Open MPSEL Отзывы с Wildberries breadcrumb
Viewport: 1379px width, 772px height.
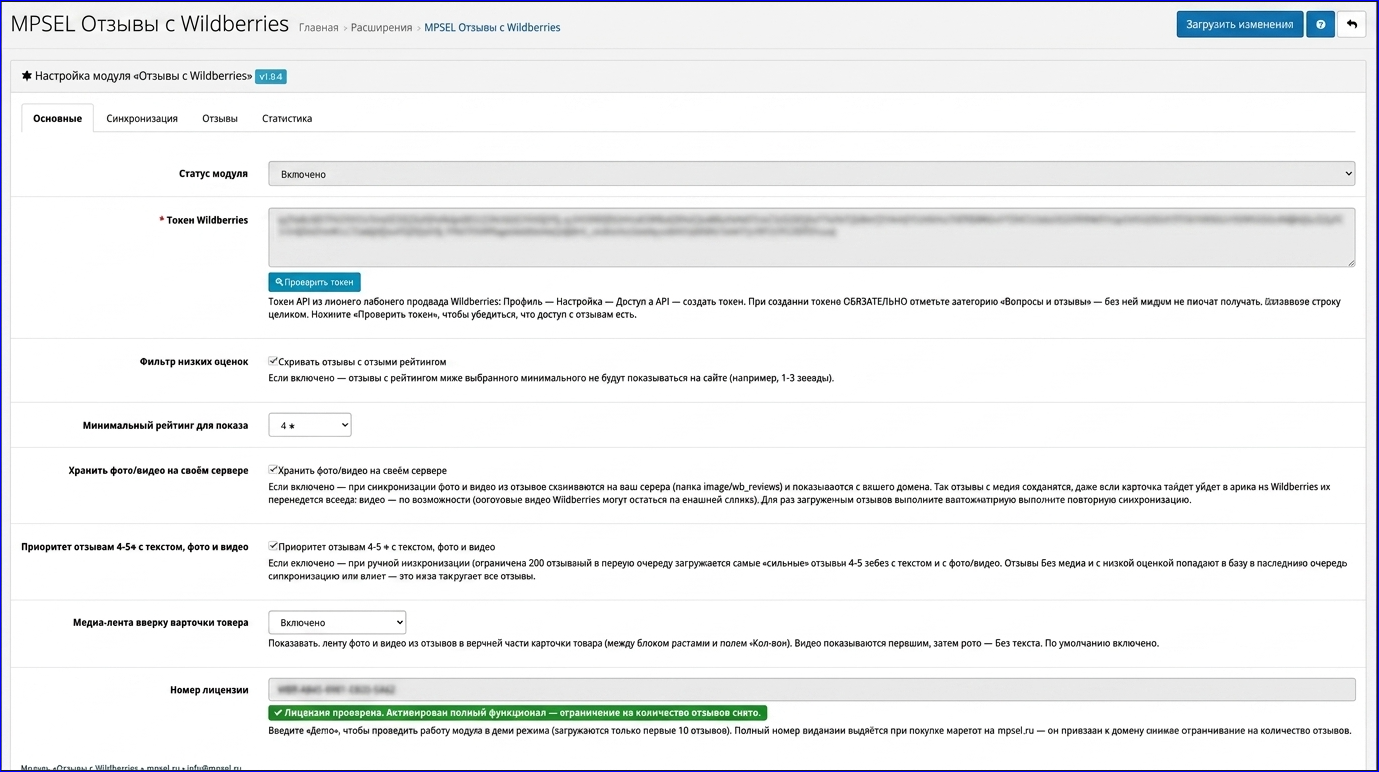[492, 28]
